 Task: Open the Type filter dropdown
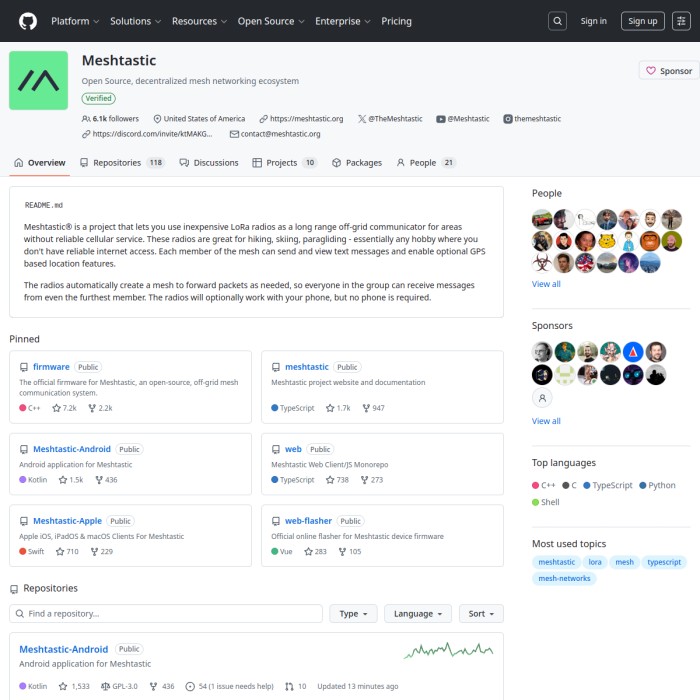[354, 614]
